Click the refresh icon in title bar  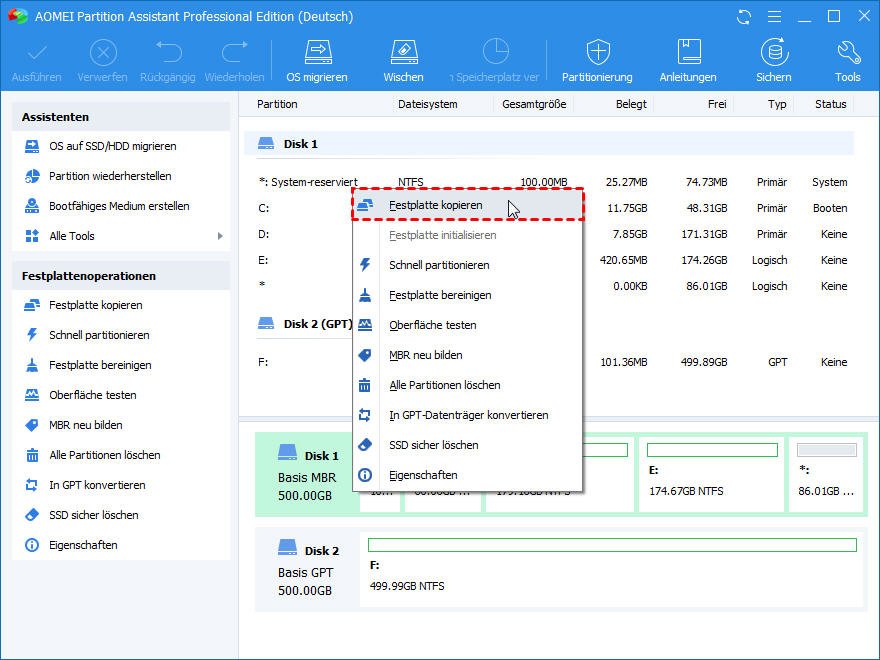[744, 17]
